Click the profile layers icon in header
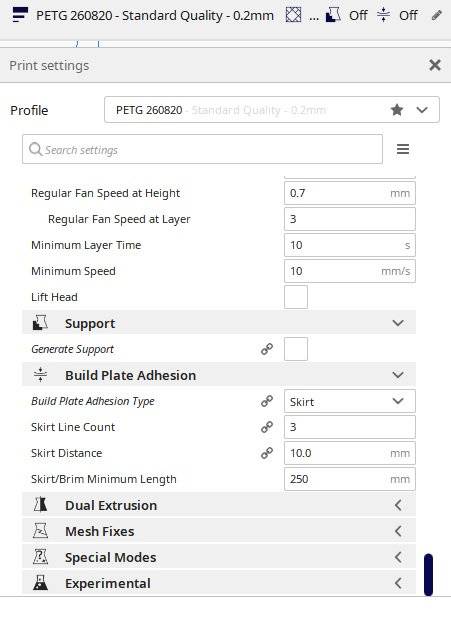Screen dimensions: 451x617 tap(20, 15)
